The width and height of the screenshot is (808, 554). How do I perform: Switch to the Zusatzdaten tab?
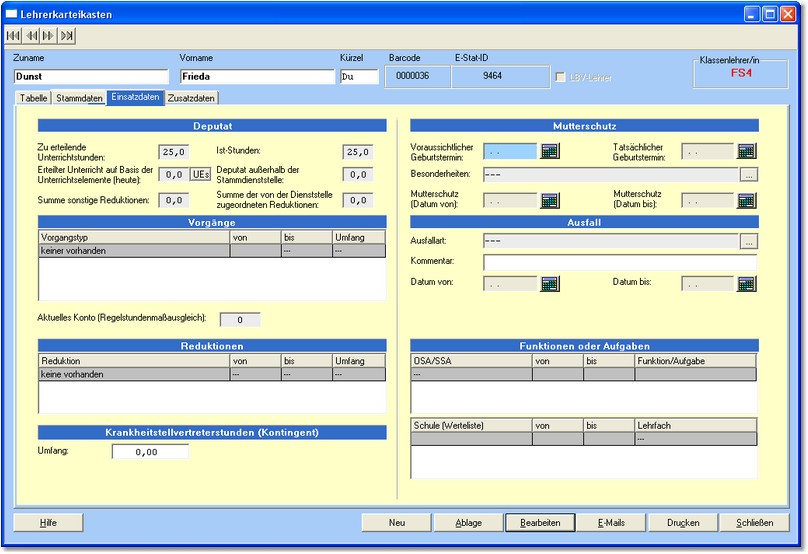[191, 98]
